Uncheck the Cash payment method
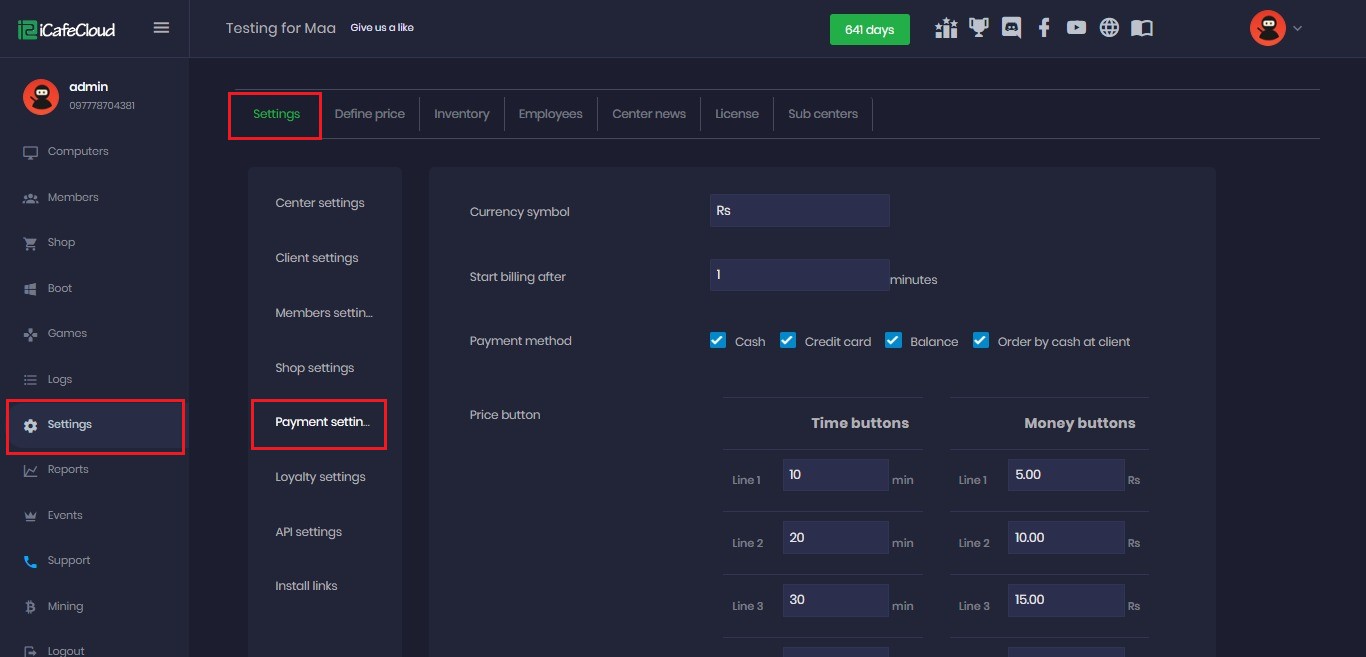The image size is (1366, 657). tap(718, 340)
